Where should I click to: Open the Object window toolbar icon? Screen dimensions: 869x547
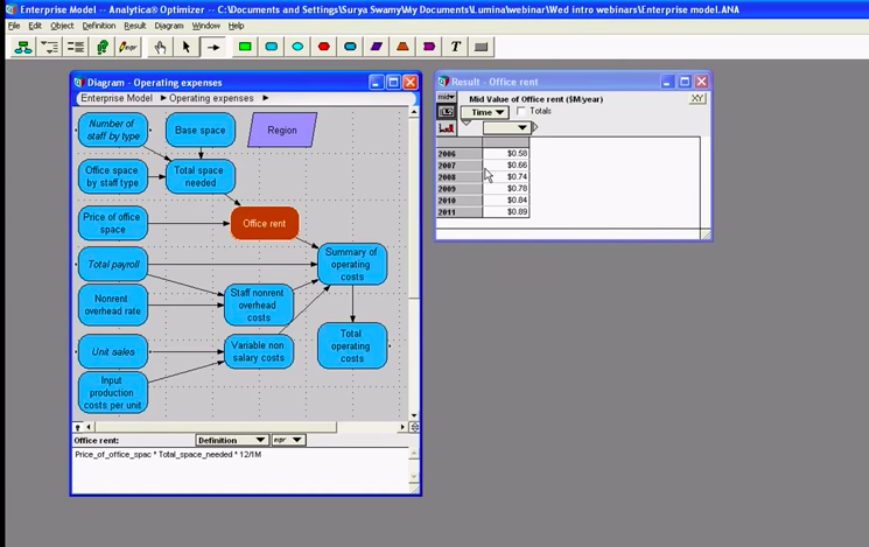tap(75, 47)
